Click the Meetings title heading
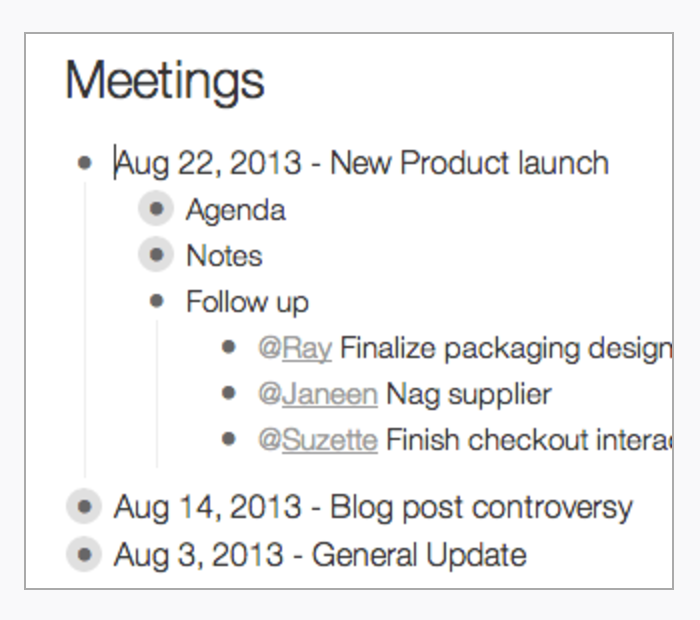 [x=165, y=83]
